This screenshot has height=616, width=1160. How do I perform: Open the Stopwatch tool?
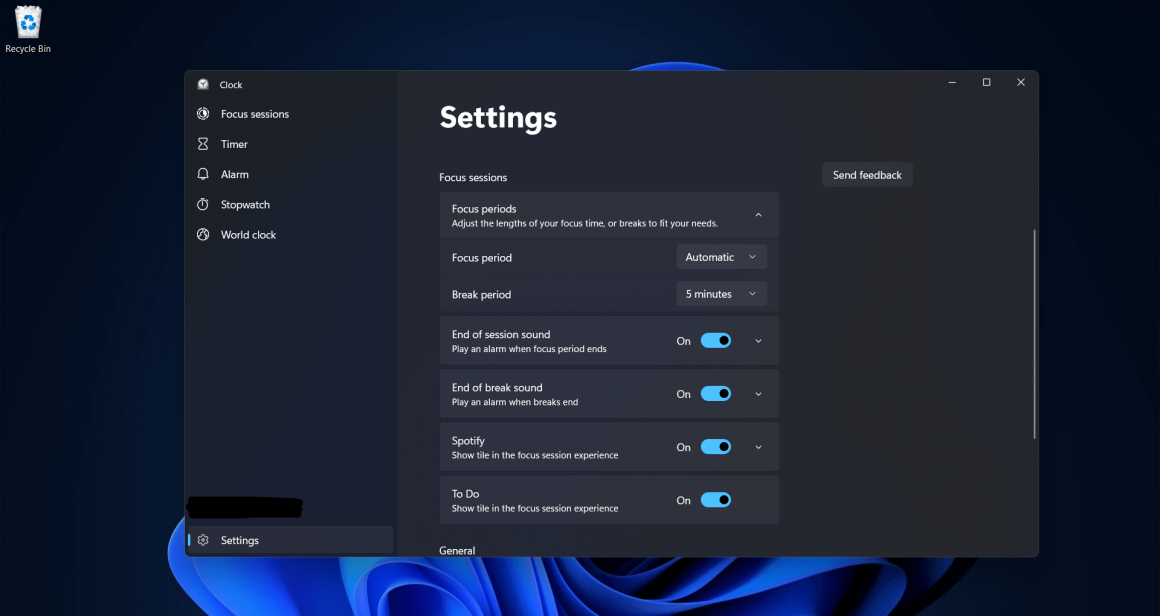245,204
